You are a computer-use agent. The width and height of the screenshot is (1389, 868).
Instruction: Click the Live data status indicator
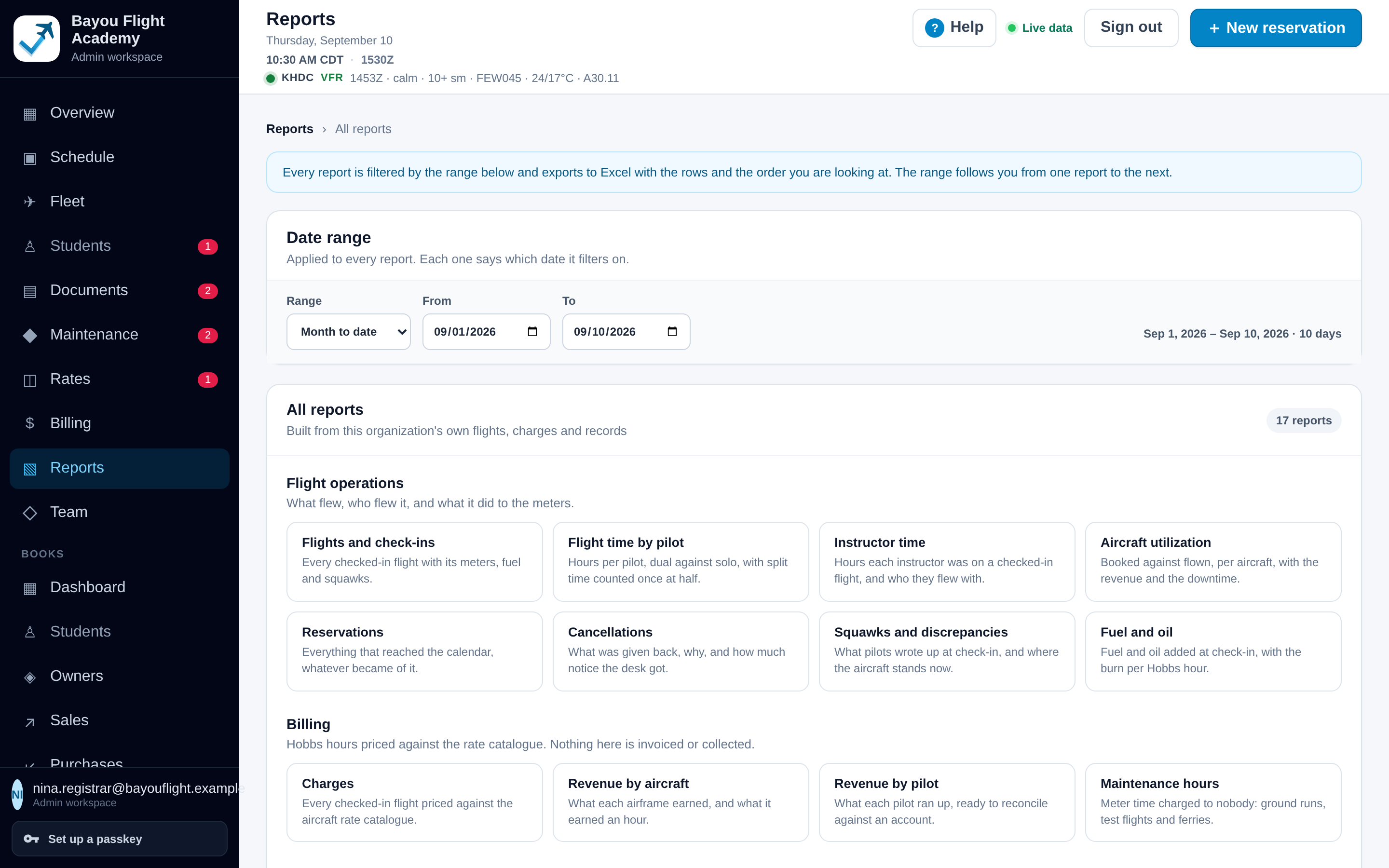pyautogui.click(x=1039, y=27)
